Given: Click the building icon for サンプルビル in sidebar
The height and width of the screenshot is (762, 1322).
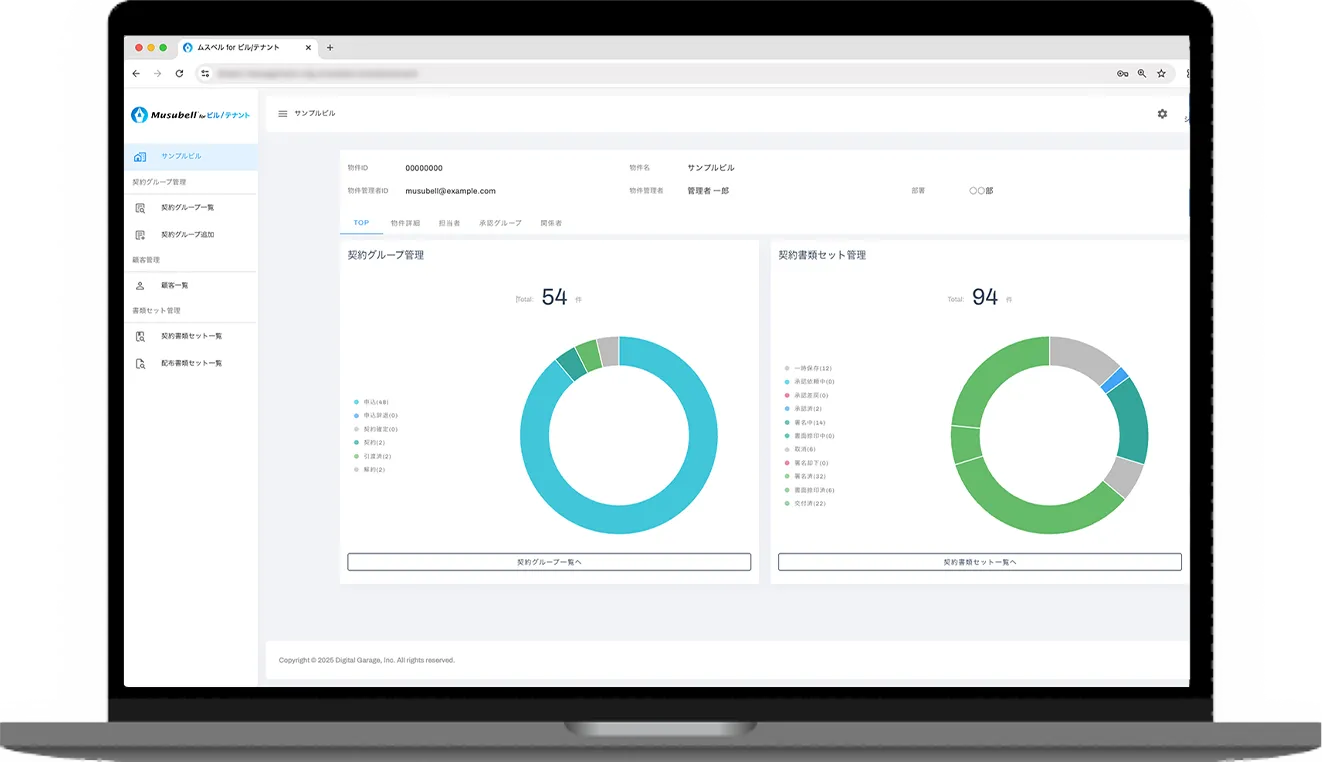Looking at the screenshot, I should click(x=140, y=157).
